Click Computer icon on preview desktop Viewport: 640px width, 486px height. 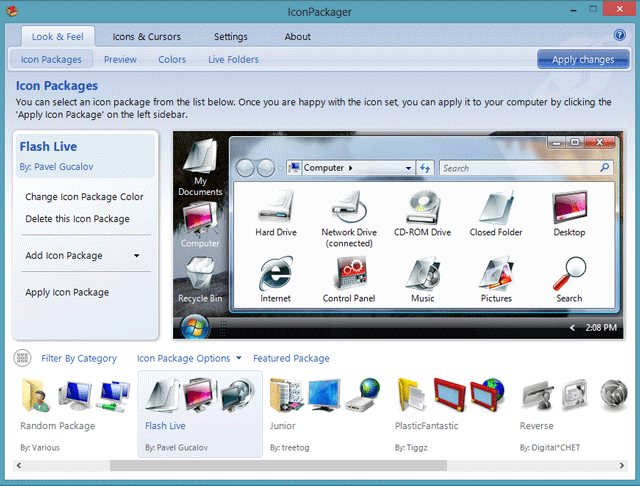[200, 219]
